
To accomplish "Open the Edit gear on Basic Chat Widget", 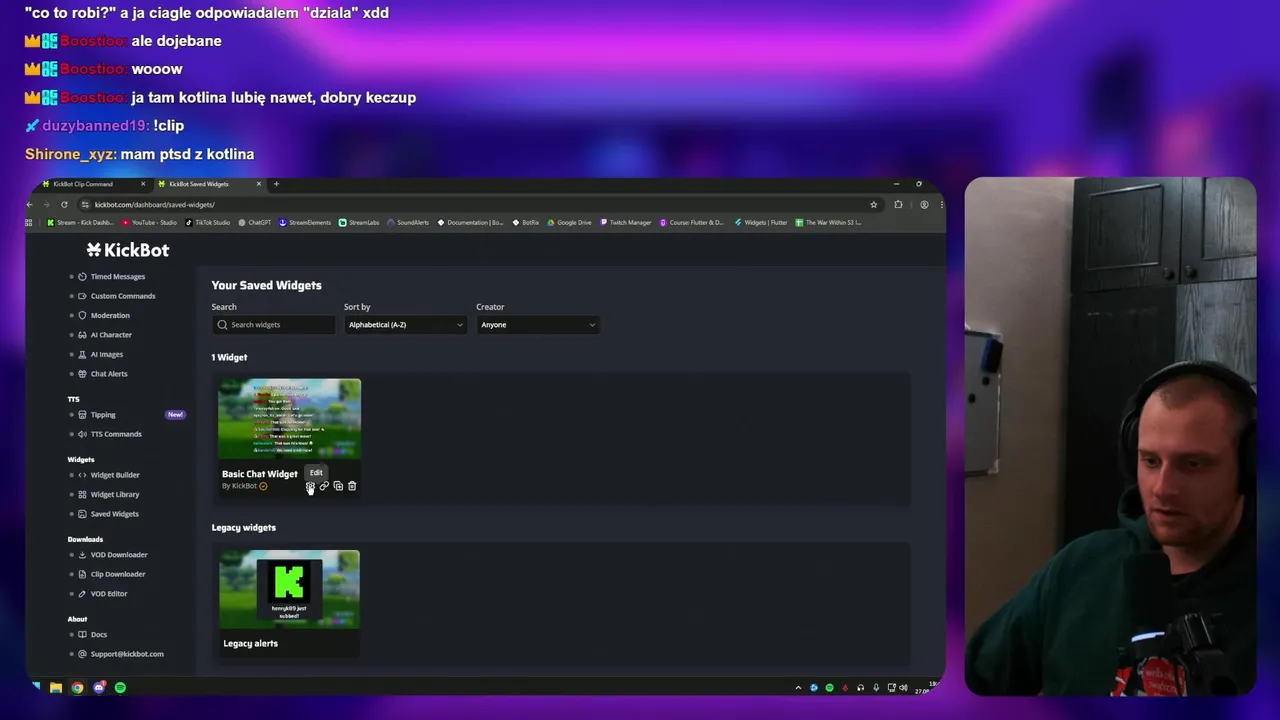I will (310, 486).
